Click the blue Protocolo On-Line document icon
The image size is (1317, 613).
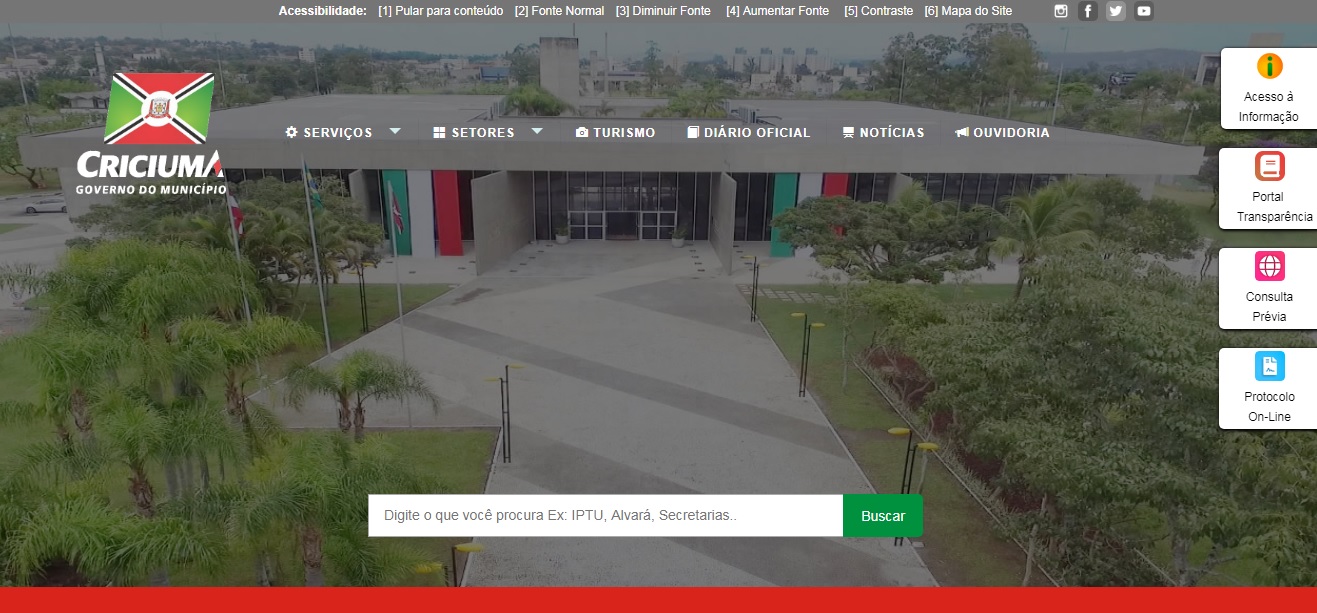click(1270, 366)
